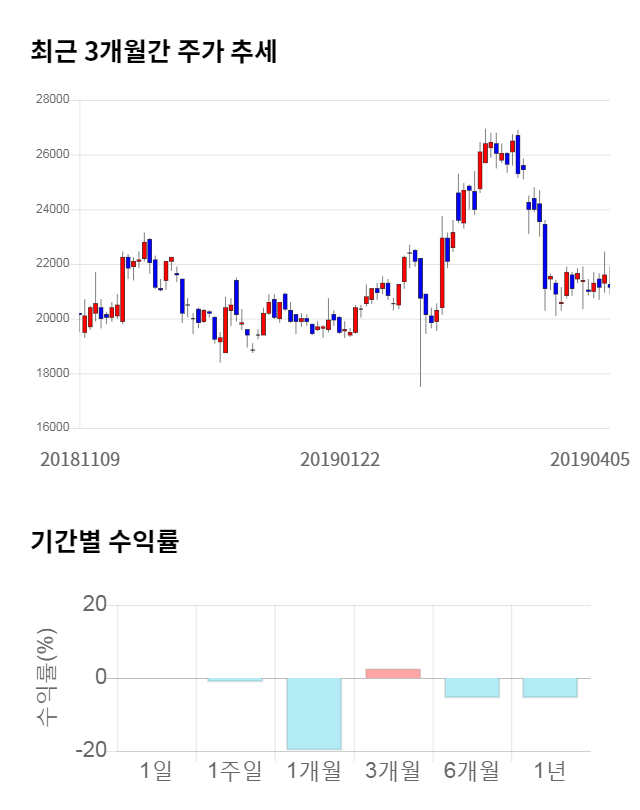Select the 1일 period label
This screenshot has height=810, width=640.
tap(156, 770)
